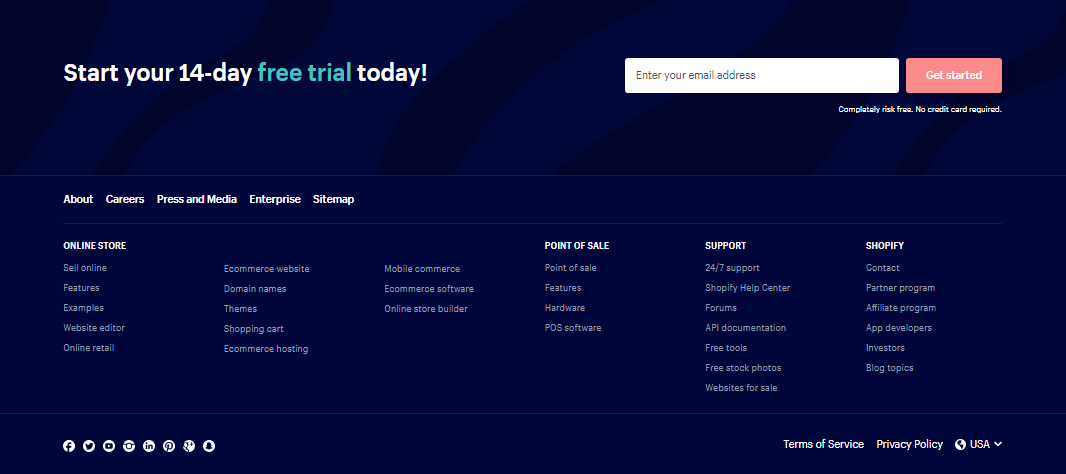Image resolution: width=1066 pixels, height=474 pixels.
Task: Open the Affiliate program link
Action: tap(901, 308)
